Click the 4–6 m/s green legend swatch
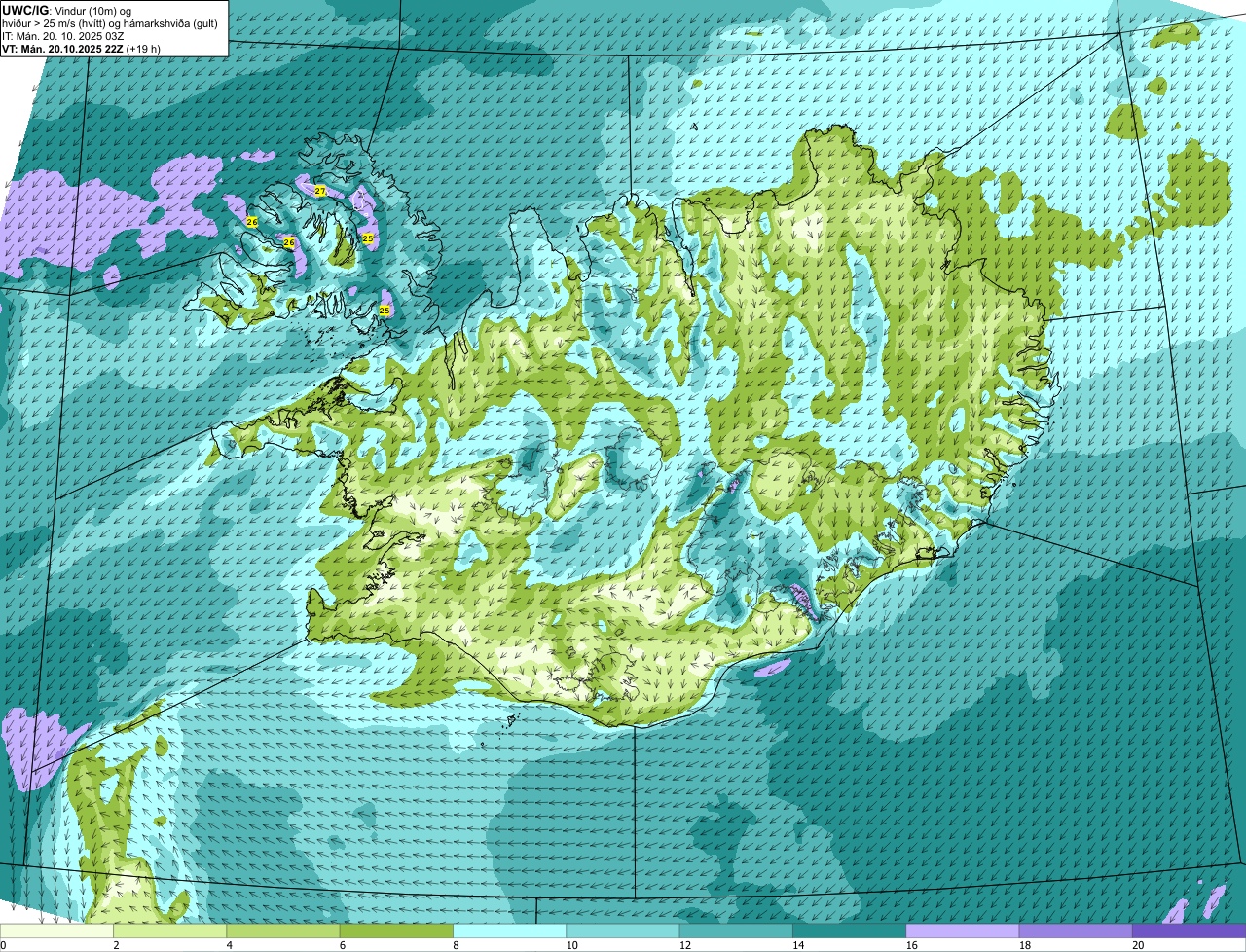1246x952 pixels. pos(285,932)
